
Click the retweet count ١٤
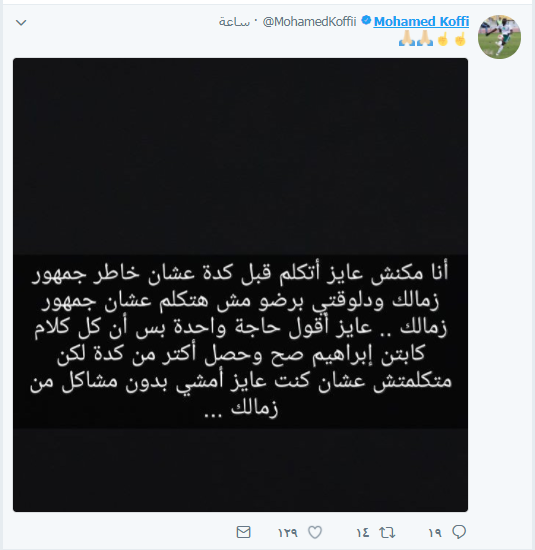pos(363,533)
